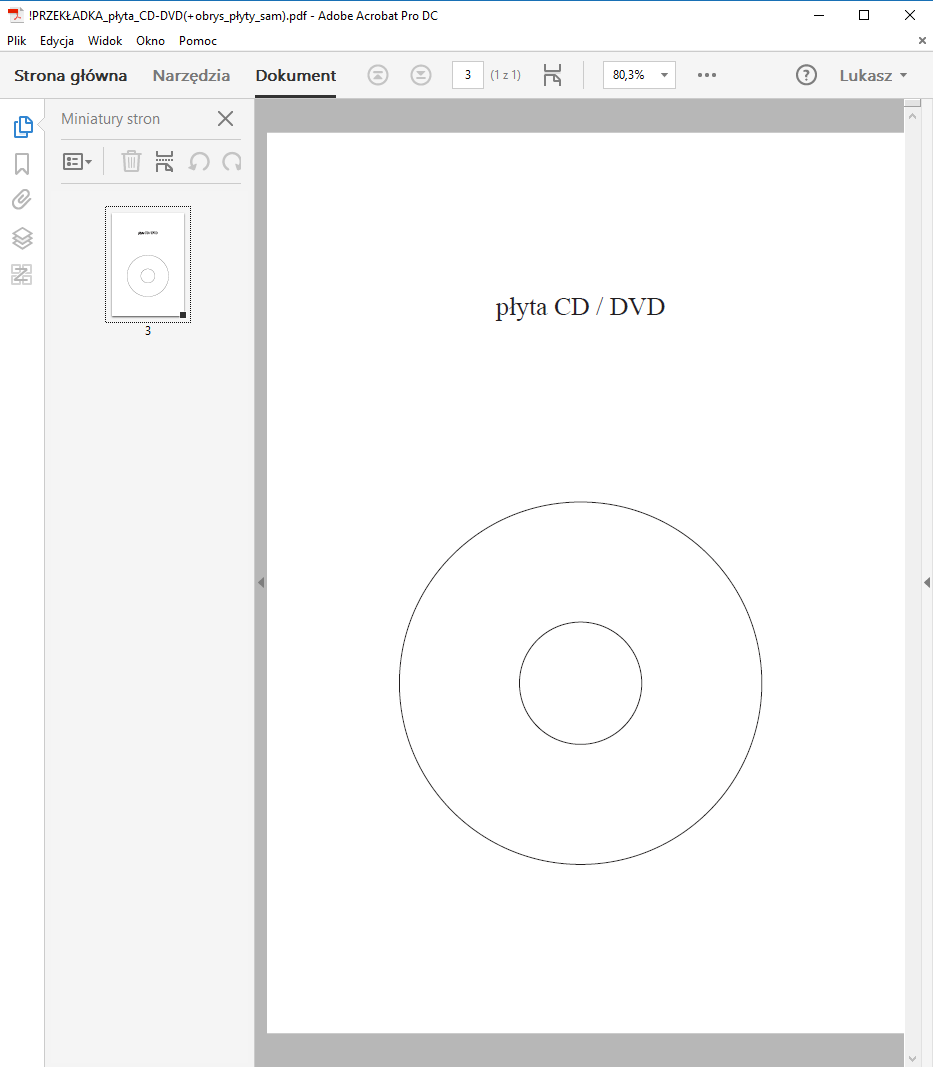Click the delete pages trash icon
The width and height of the screenshot is (933, 1067).
coord(131,161)
